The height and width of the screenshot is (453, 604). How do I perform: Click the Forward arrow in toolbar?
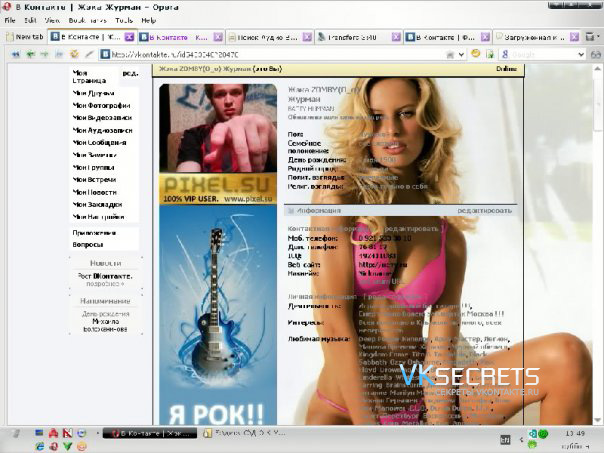(x=45, y=54)
